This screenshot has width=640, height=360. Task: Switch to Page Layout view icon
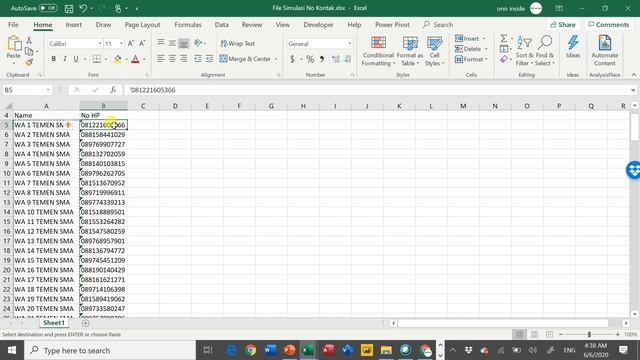[x=534, y=334]
